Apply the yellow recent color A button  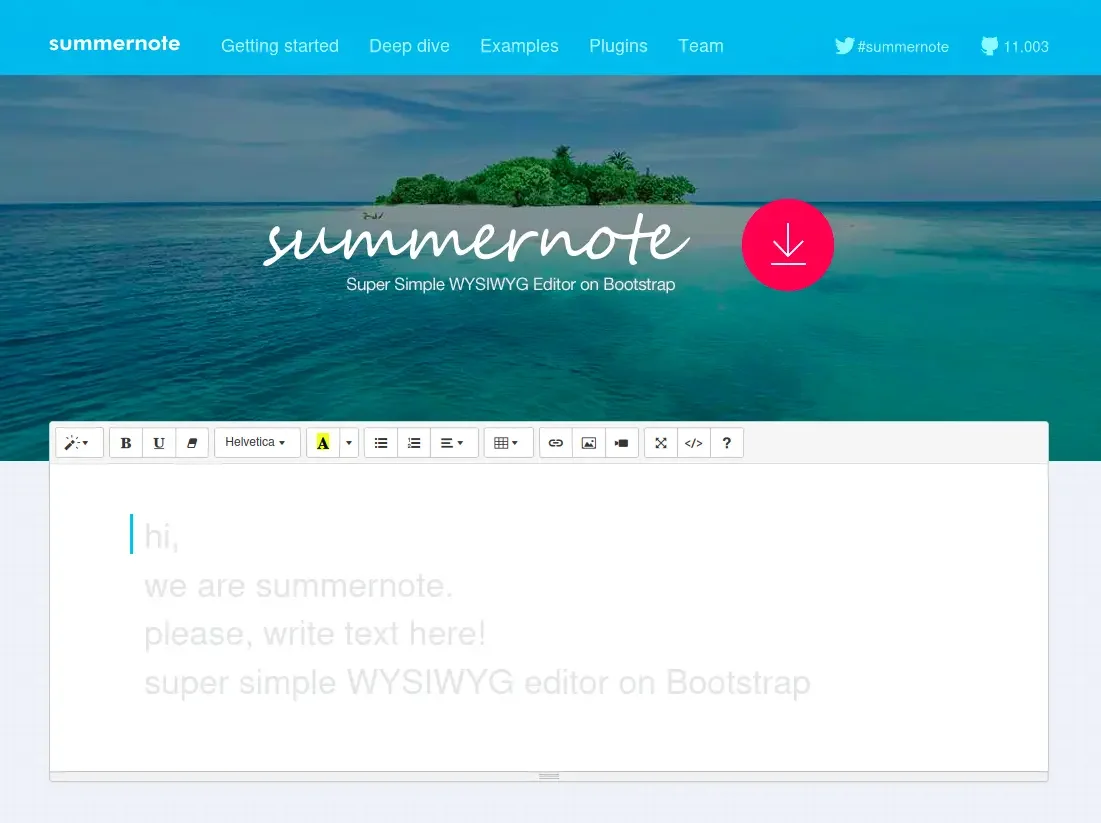pos(323,443)
